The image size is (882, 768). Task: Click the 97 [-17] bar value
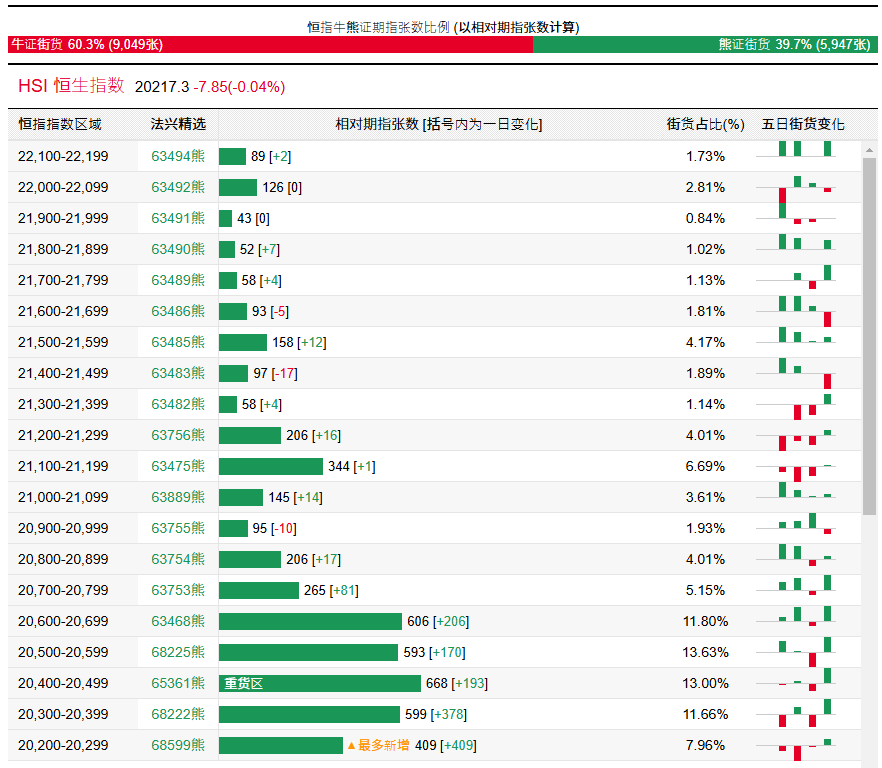coord(276,373)
